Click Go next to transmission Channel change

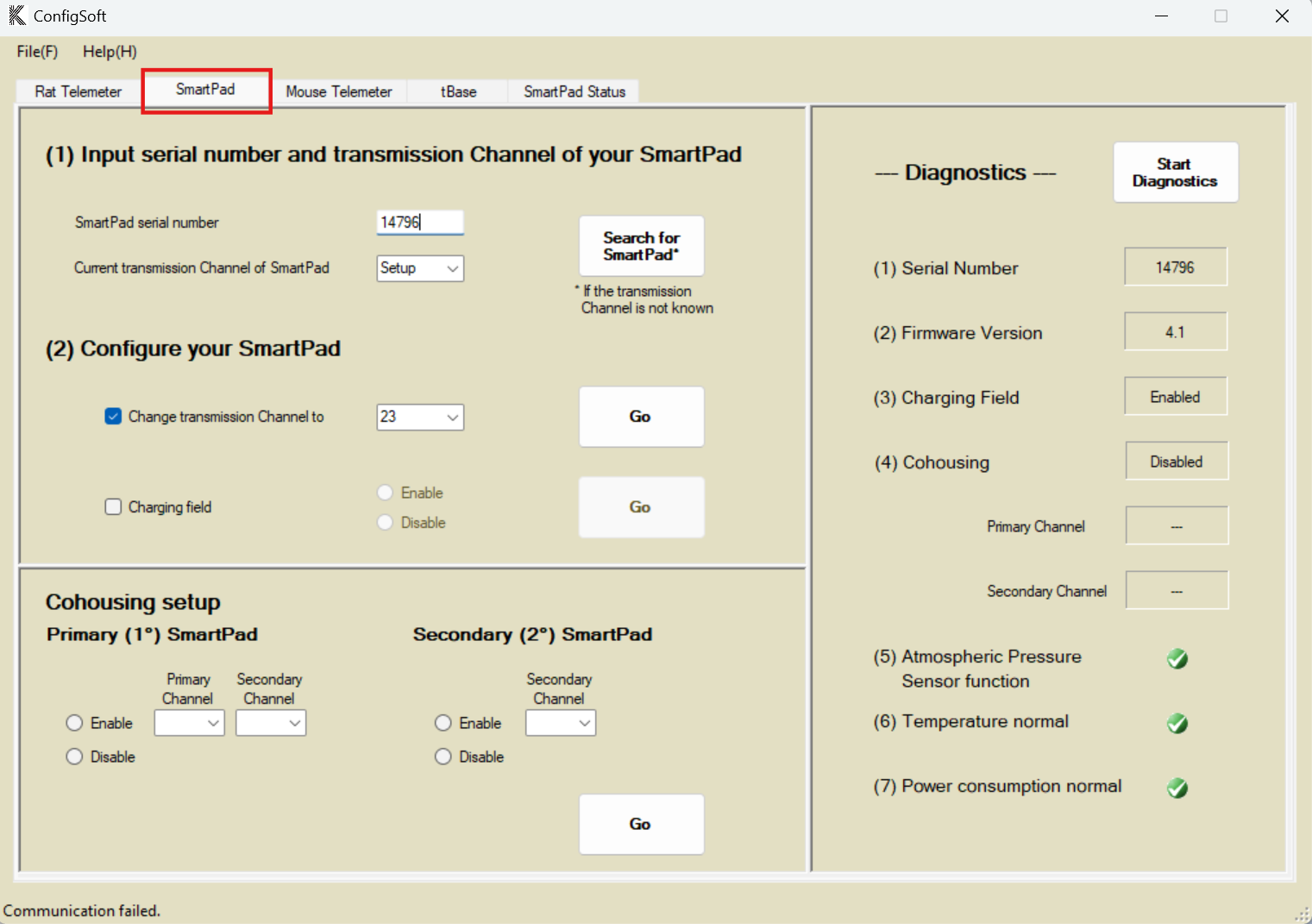pos(641,417)
